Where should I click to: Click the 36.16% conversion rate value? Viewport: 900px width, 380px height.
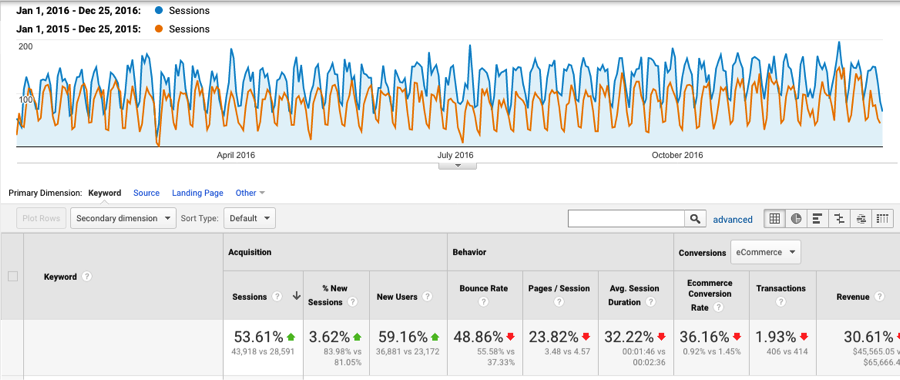coord(704,336)
